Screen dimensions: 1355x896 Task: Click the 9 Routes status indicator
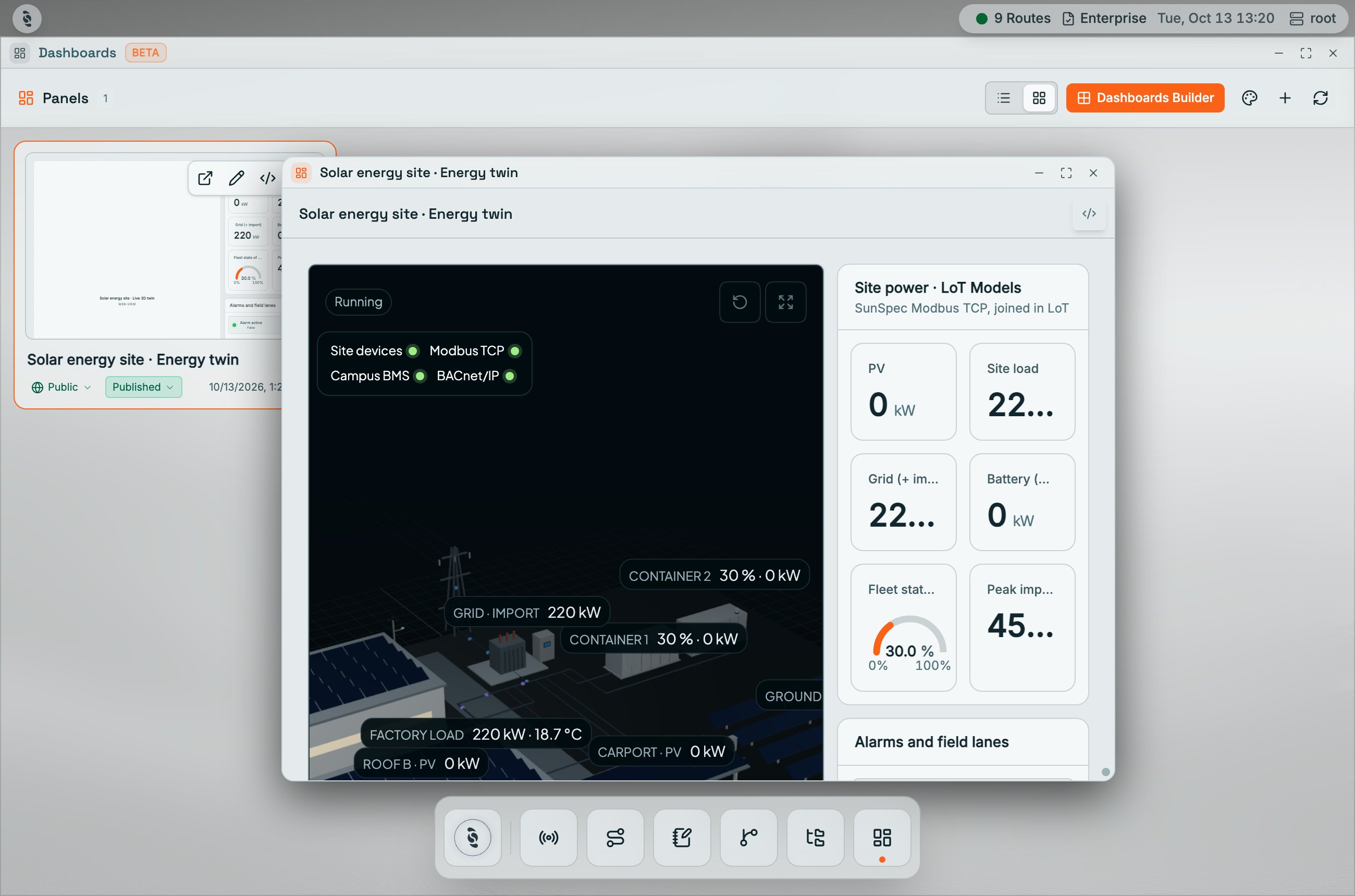click(x=1013, y=18)
